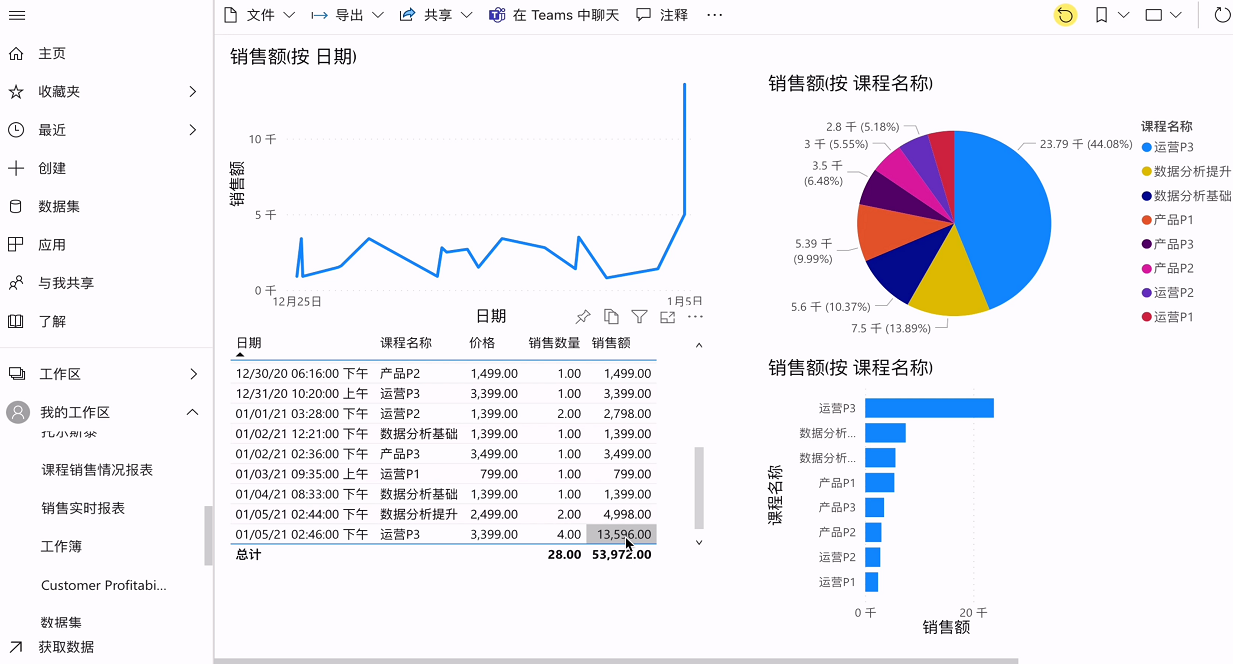
Task: Open the 工作簿 section
Action: [61, 546]
